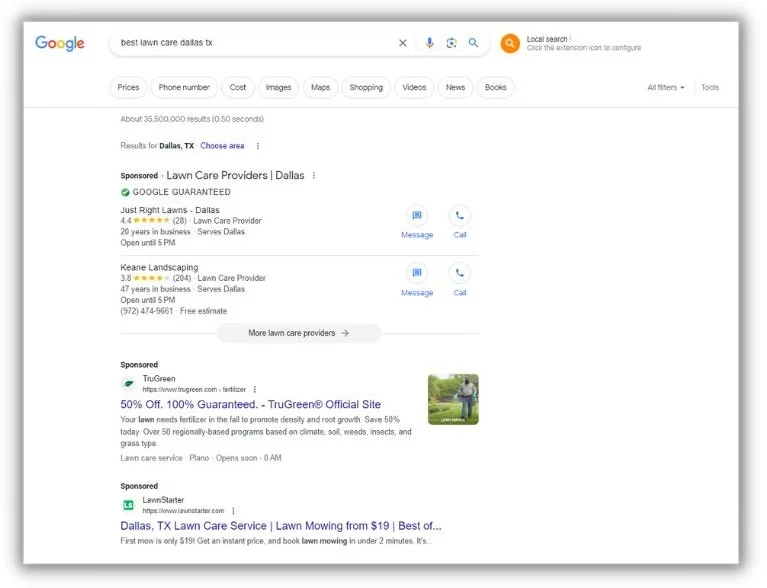Image resolution: width=767 pixels, height=588 pixels.
Task: Call Just Right Lawns via phone icon
Action: (x=459, y=216)
